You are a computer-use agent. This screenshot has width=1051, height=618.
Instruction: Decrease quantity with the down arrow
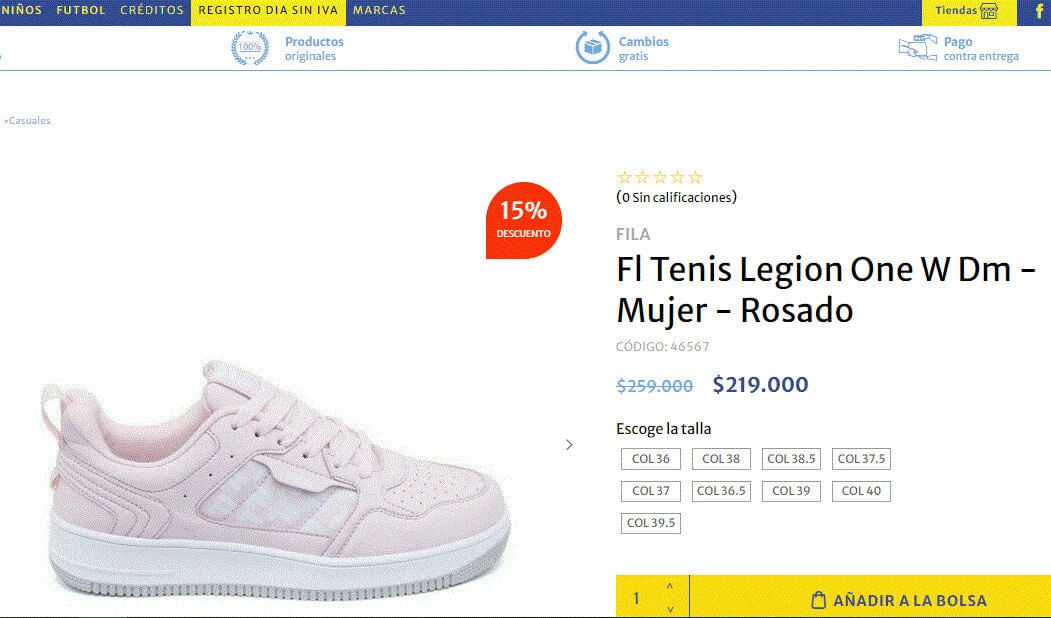(x=670, y=609)
